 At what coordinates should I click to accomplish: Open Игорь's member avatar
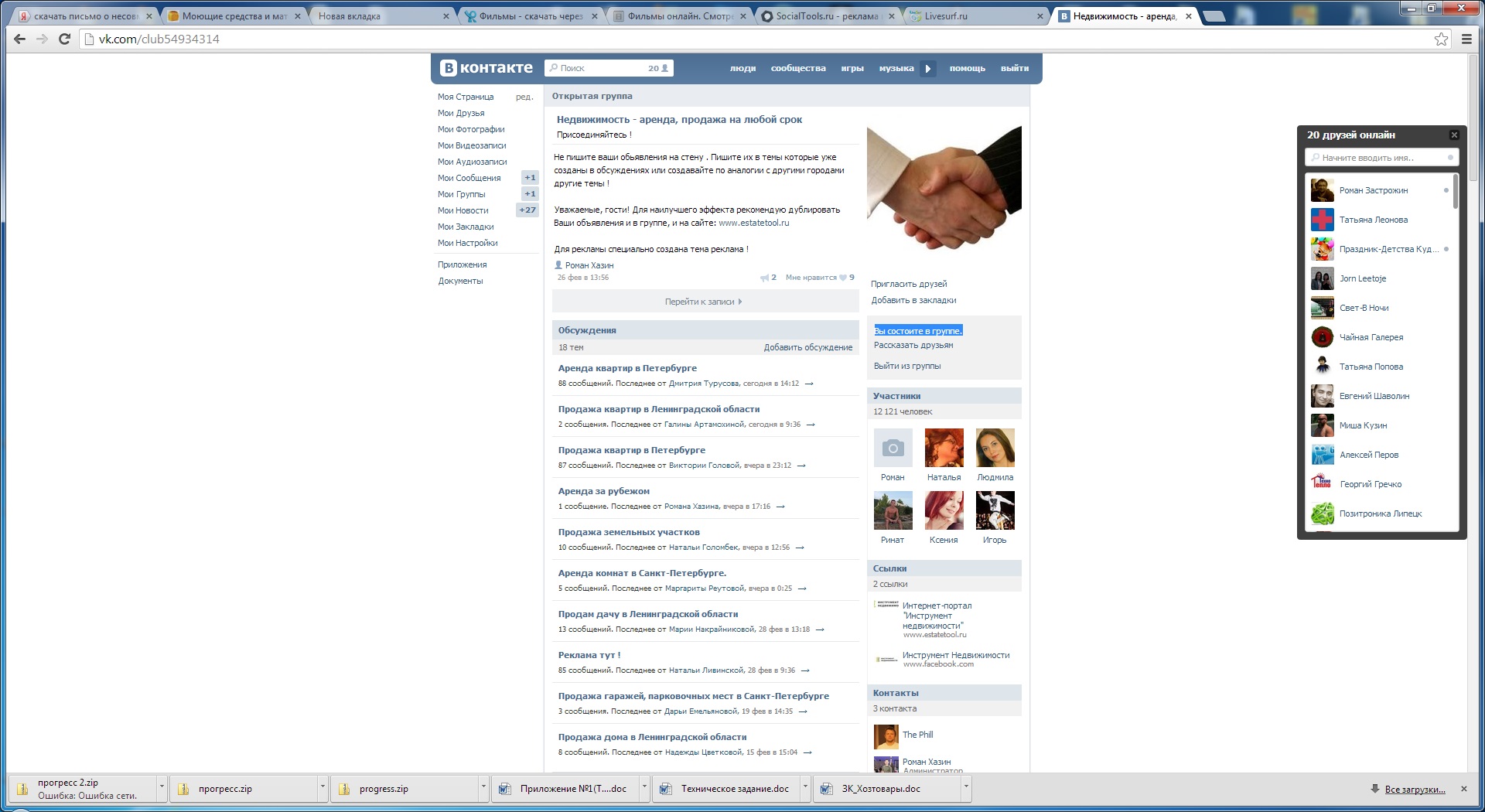tap(995, 510)
